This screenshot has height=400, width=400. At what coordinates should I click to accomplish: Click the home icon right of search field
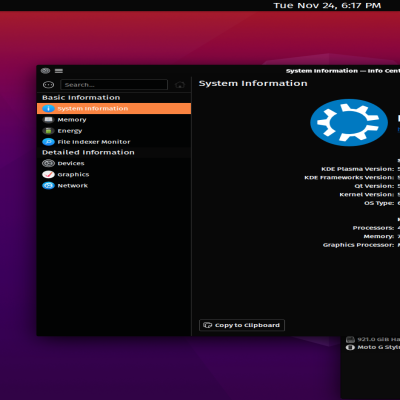[x=180, y=85]
